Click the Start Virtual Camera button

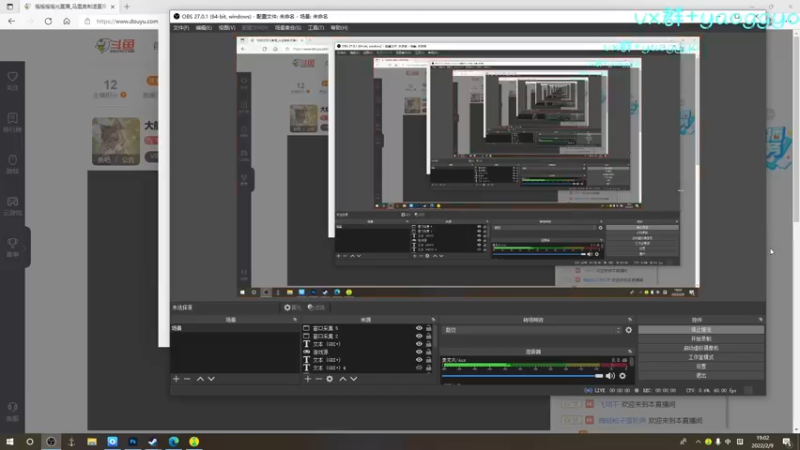click(701, 348)
